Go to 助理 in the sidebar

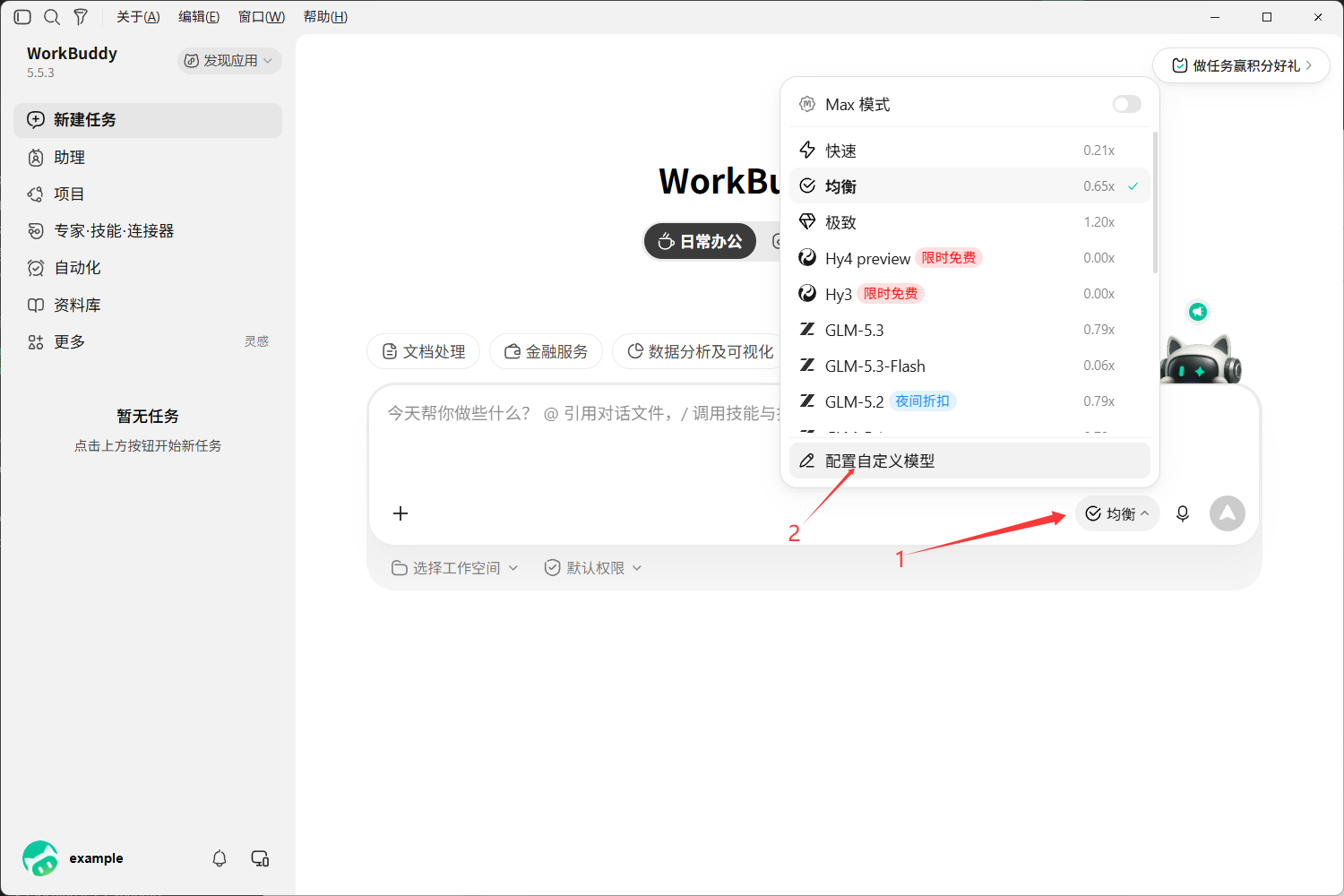[x=148, y=158]
